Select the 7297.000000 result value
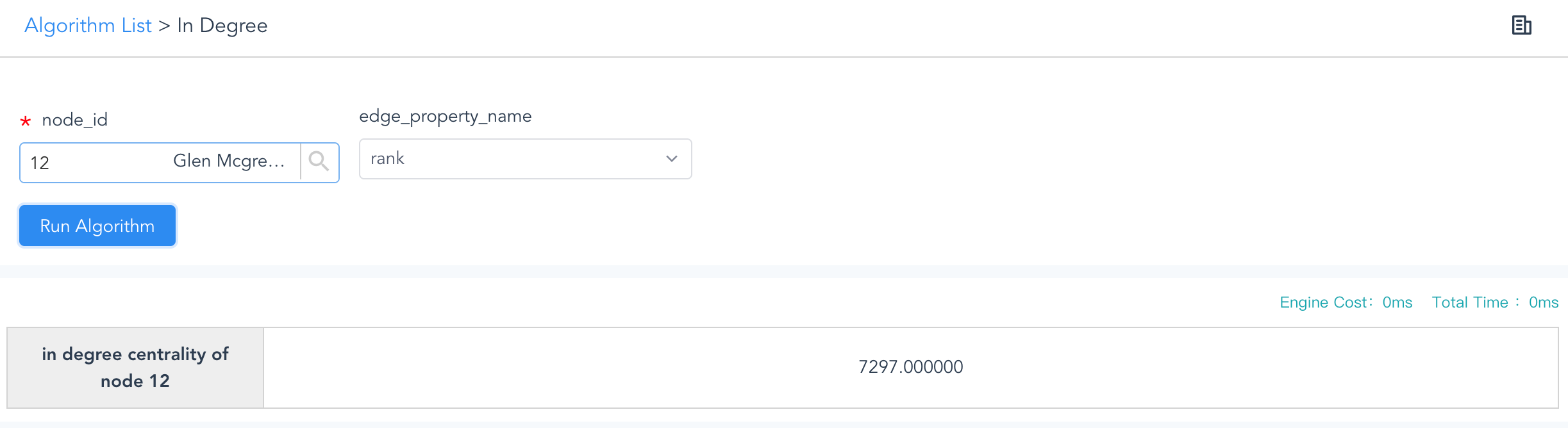The width and height of the screenshot is (1568, 428). (910, 367)
